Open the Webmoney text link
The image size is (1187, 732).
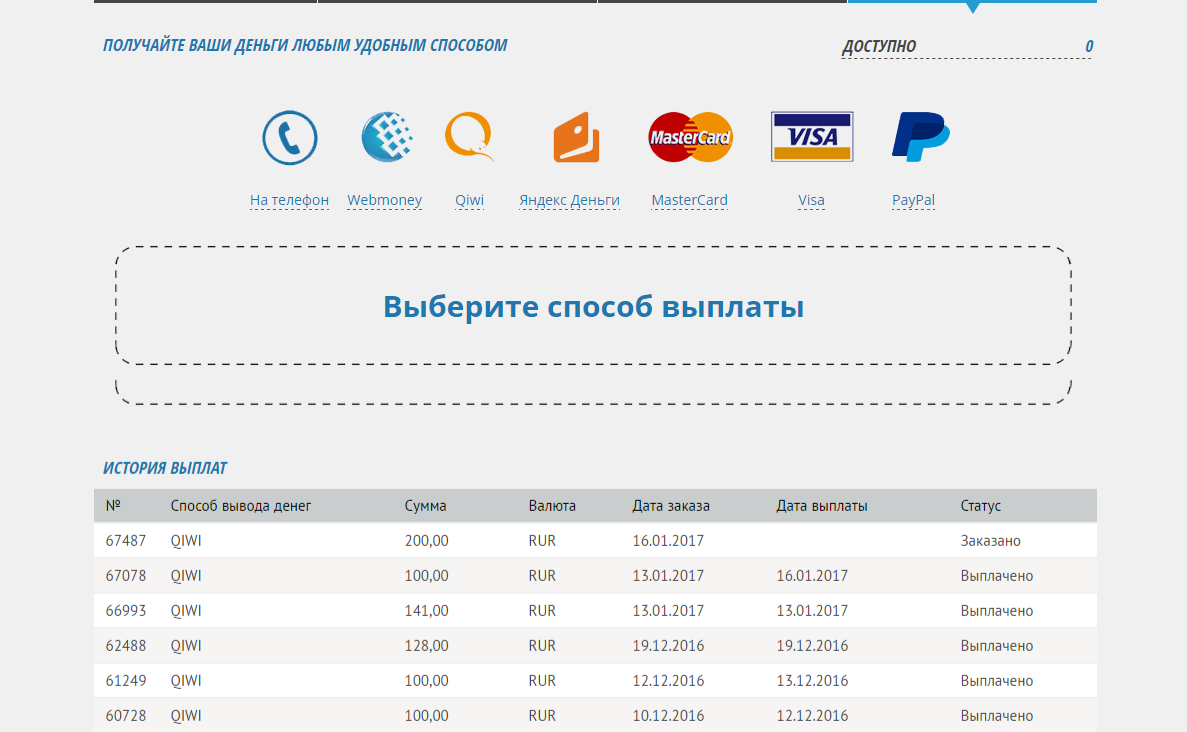click(x=385, y=200)
